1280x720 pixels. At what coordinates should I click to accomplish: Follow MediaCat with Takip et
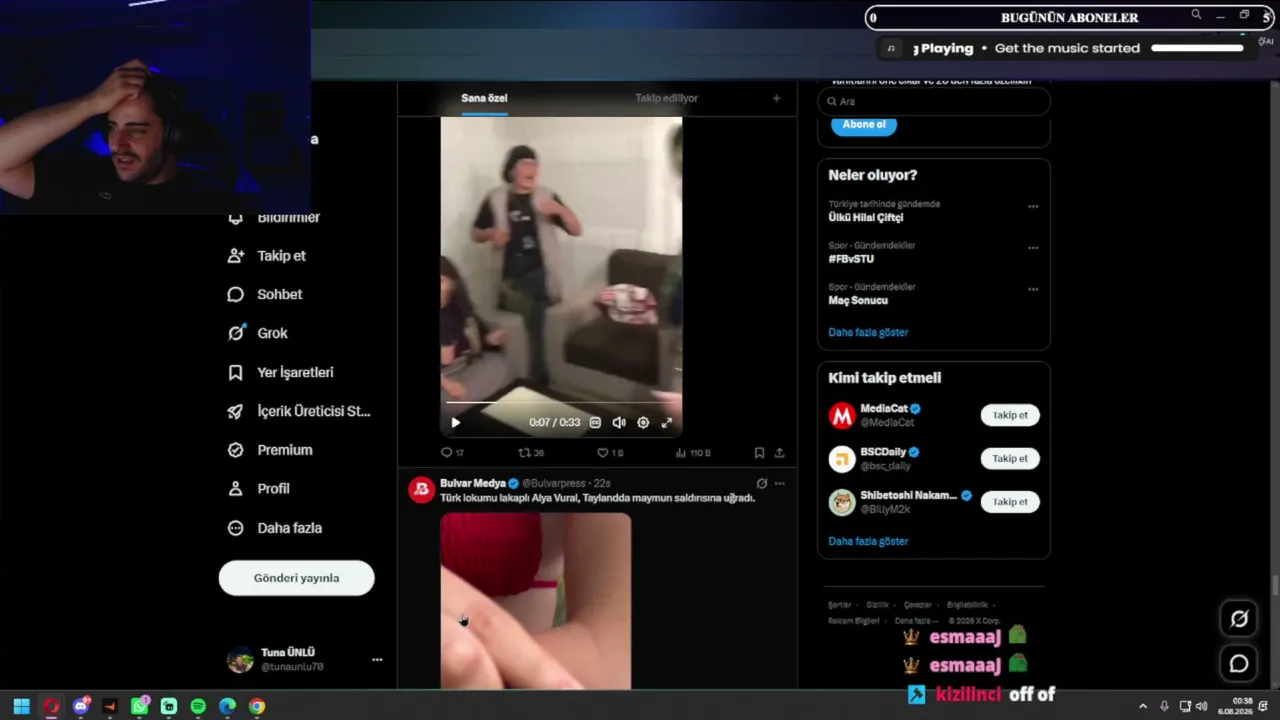click(1010, 415)
